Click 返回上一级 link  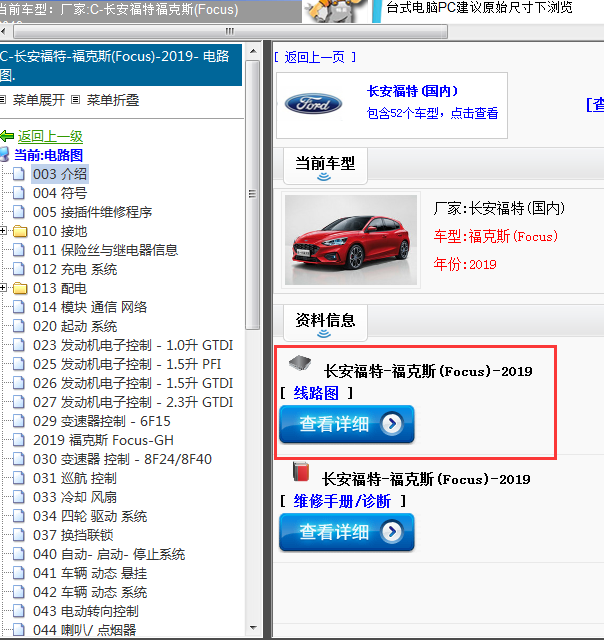pos(50,136)
